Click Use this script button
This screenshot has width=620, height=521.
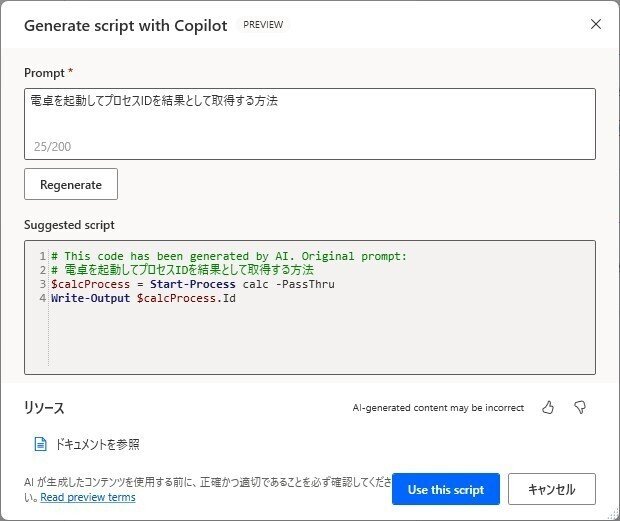[446, 489]
